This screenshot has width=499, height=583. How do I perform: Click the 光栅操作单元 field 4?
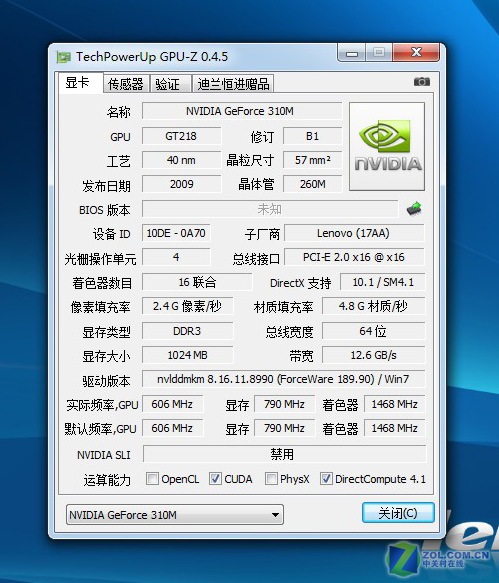pyautogui.click(x=176, y=257)
